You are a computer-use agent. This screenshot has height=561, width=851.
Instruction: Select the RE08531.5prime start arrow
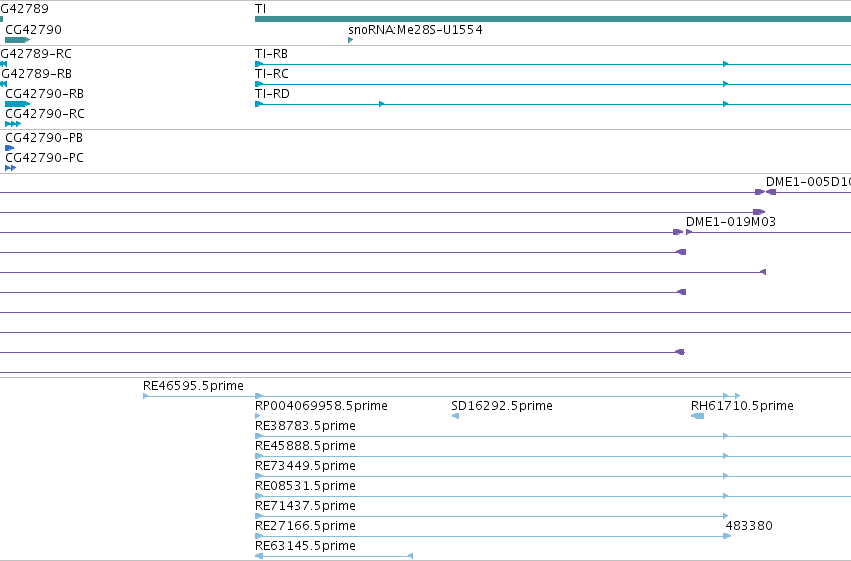[x=259, y=496]
